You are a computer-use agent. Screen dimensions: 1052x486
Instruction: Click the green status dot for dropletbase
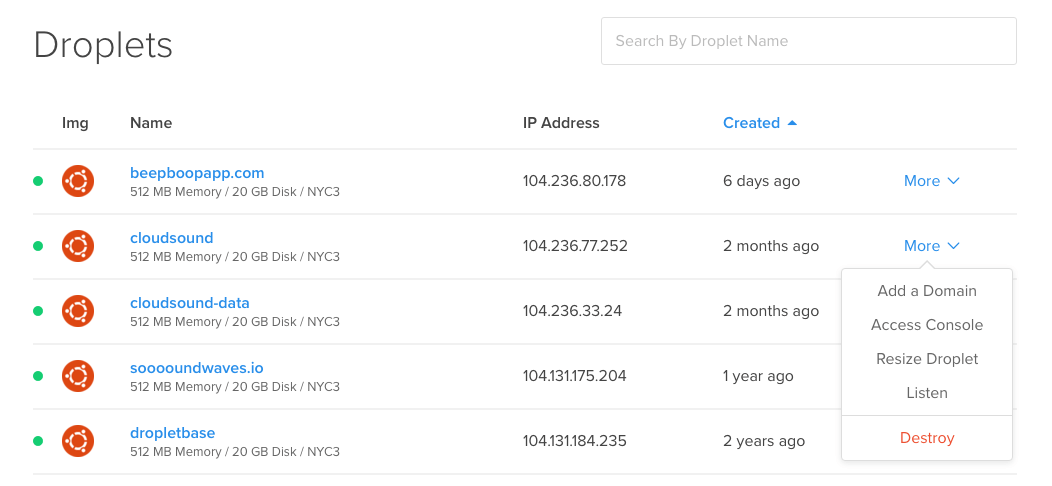(38, 441)
